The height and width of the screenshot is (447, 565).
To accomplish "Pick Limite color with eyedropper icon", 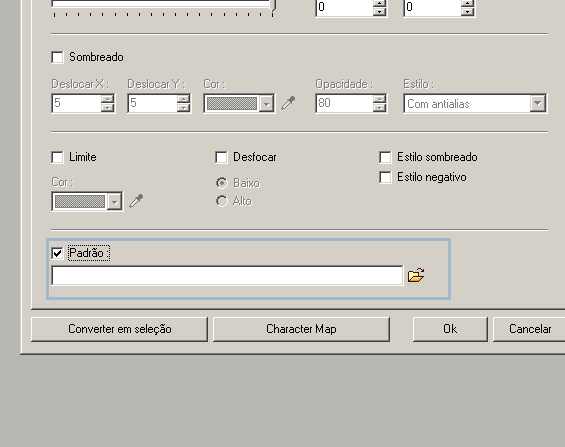I will pyautogui.click(x=136, y=201).
